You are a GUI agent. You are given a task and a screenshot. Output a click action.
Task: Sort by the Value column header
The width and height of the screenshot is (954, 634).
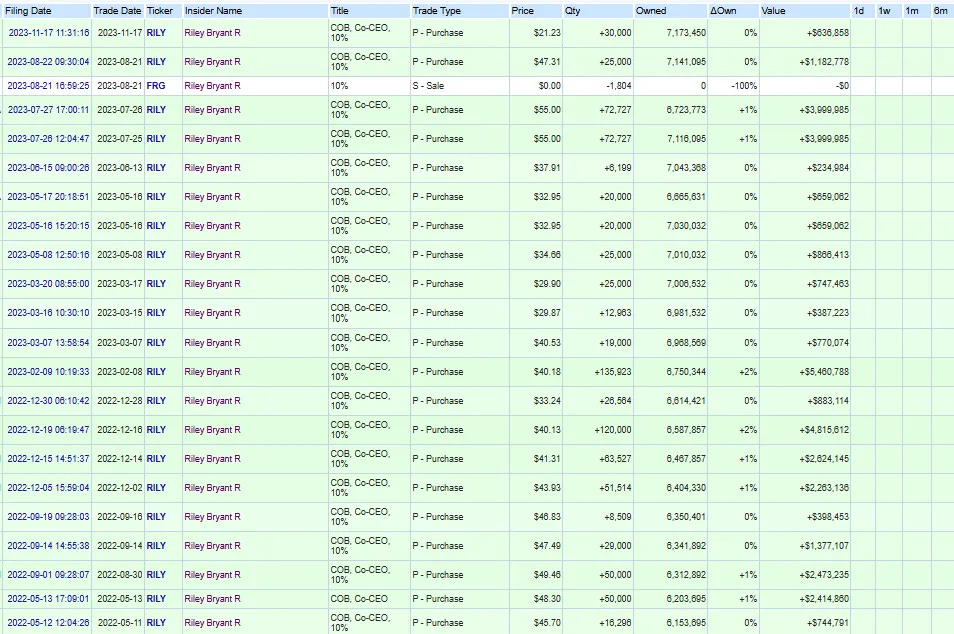(773, 11)
